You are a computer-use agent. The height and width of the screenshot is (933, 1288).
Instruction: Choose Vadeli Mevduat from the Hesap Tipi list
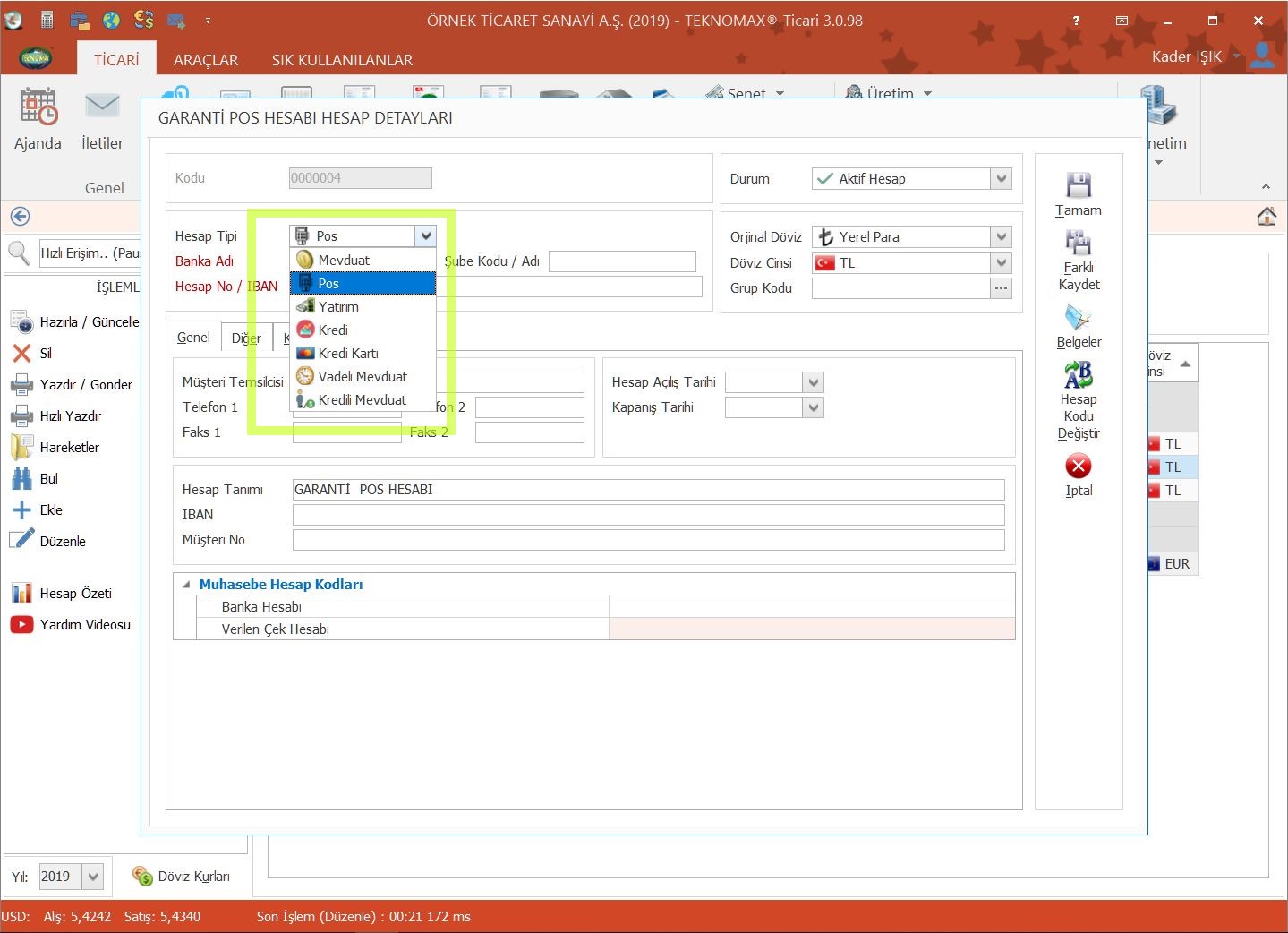tap(363, 376)
